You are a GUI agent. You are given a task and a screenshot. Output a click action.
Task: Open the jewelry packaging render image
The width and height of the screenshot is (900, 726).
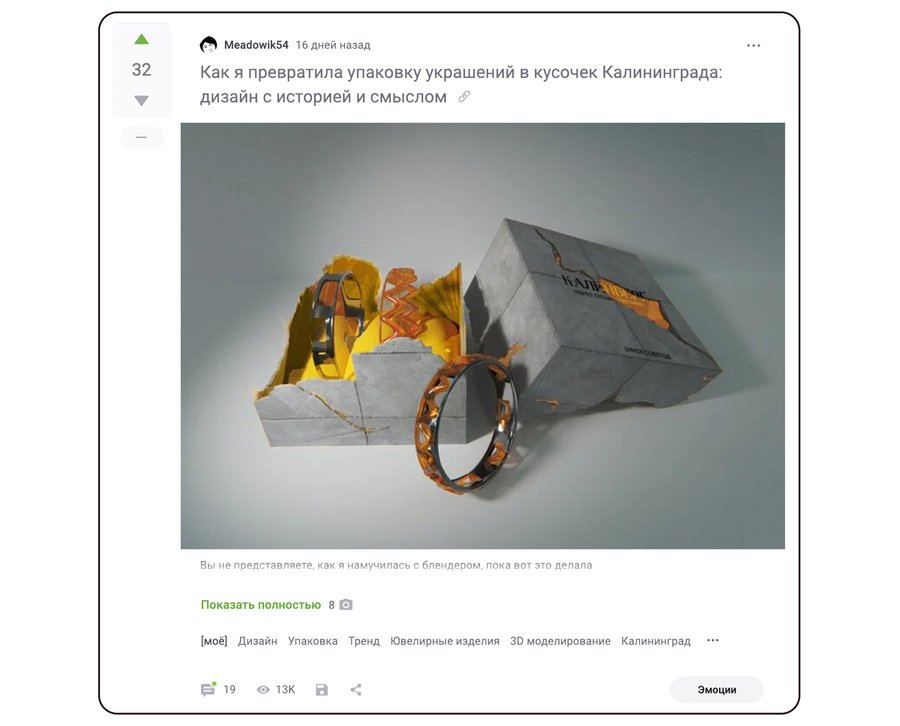pos(483,336)
